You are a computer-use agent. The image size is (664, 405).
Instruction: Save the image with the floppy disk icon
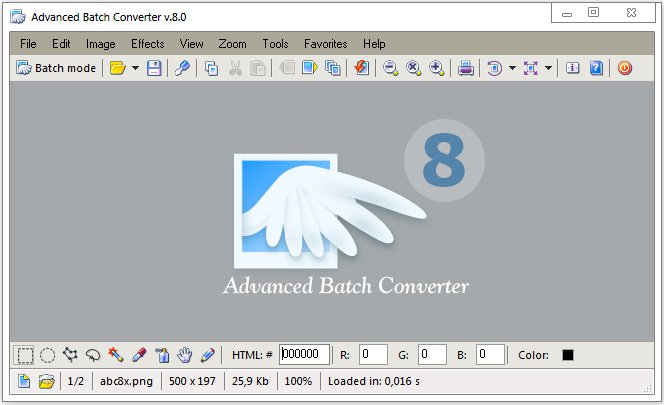click(154, 68)
